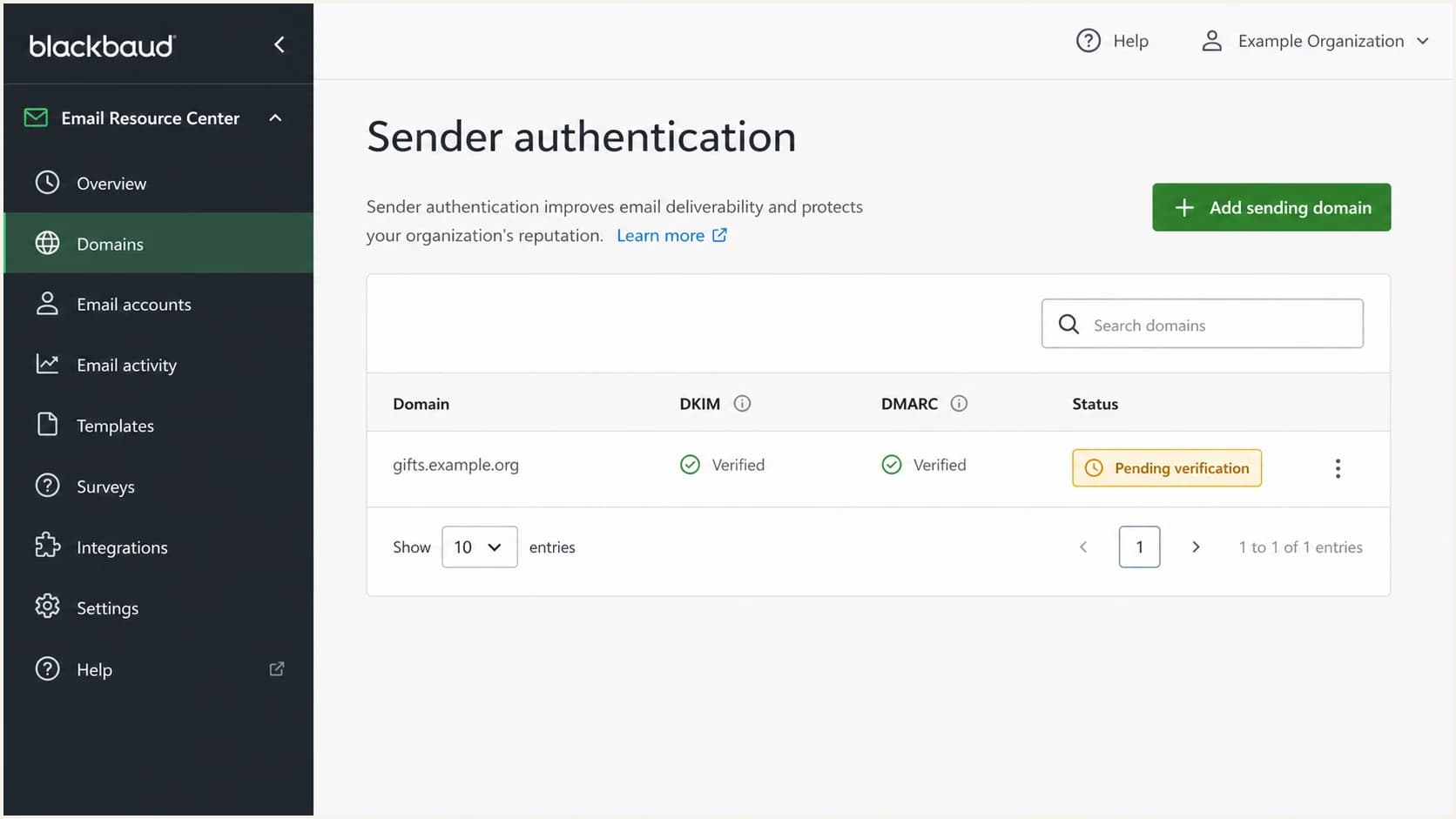Click the Domain column header
This screenshot has height=819, width=1456.
[x=421, y=404]
